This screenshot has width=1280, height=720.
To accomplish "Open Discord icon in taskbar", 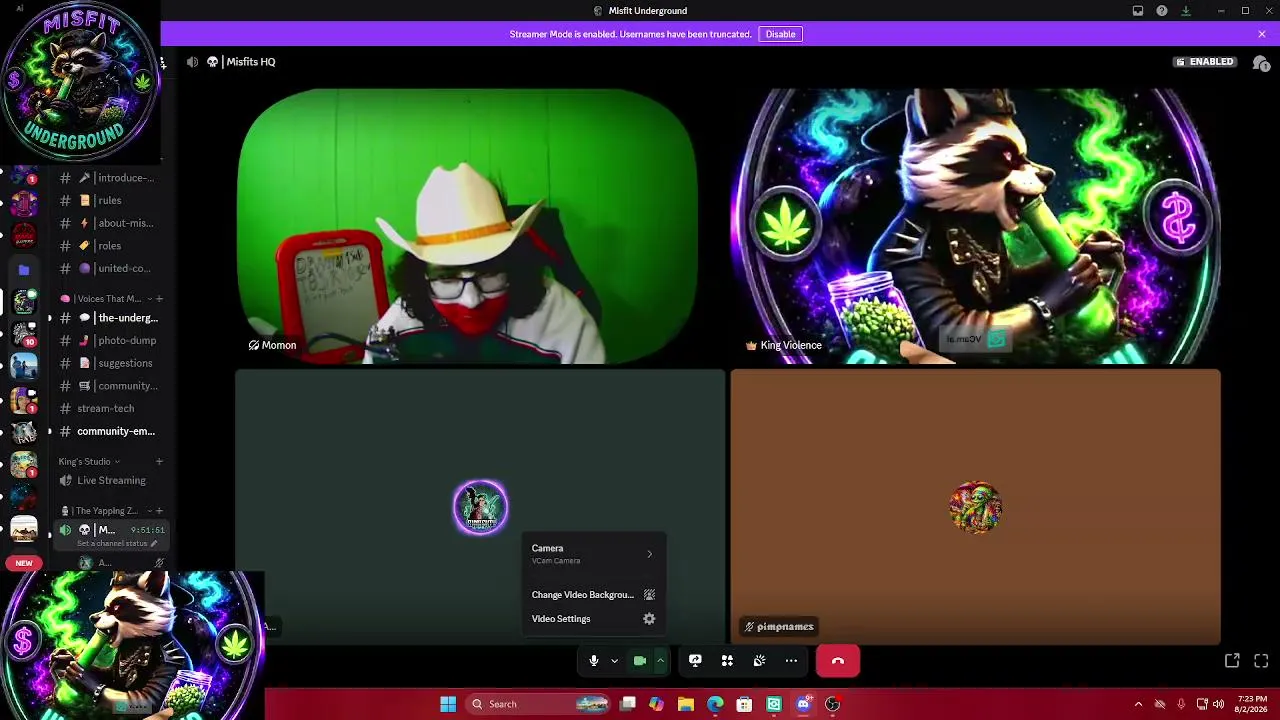I will tap(803, 704).
